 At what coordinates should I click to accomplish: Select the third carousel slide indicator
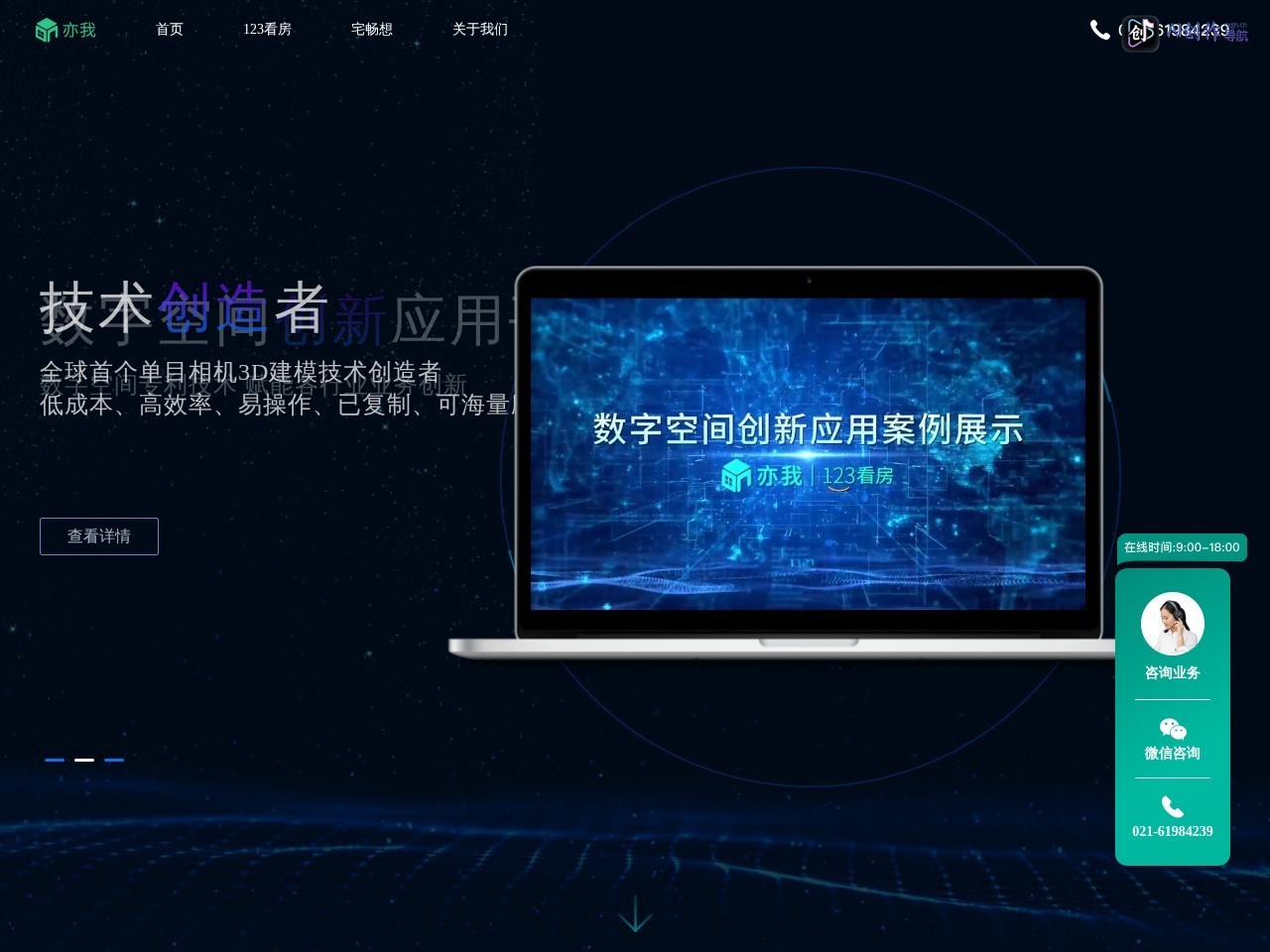point(114,760)
